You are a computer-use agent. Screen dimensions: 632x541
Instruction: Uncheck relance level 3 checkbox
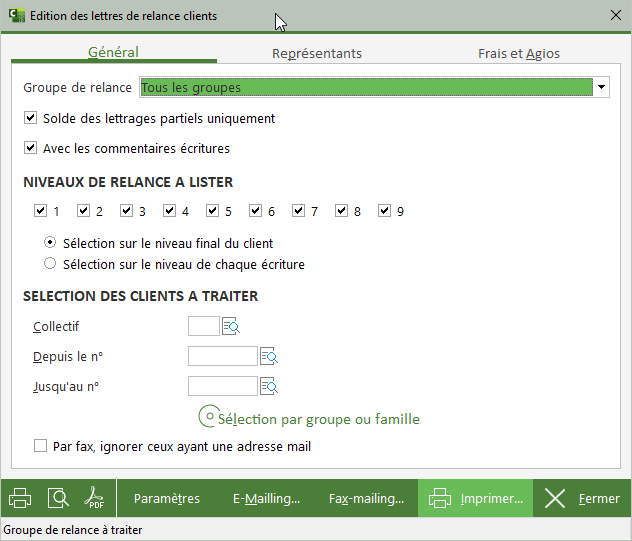tap(127, 210)
